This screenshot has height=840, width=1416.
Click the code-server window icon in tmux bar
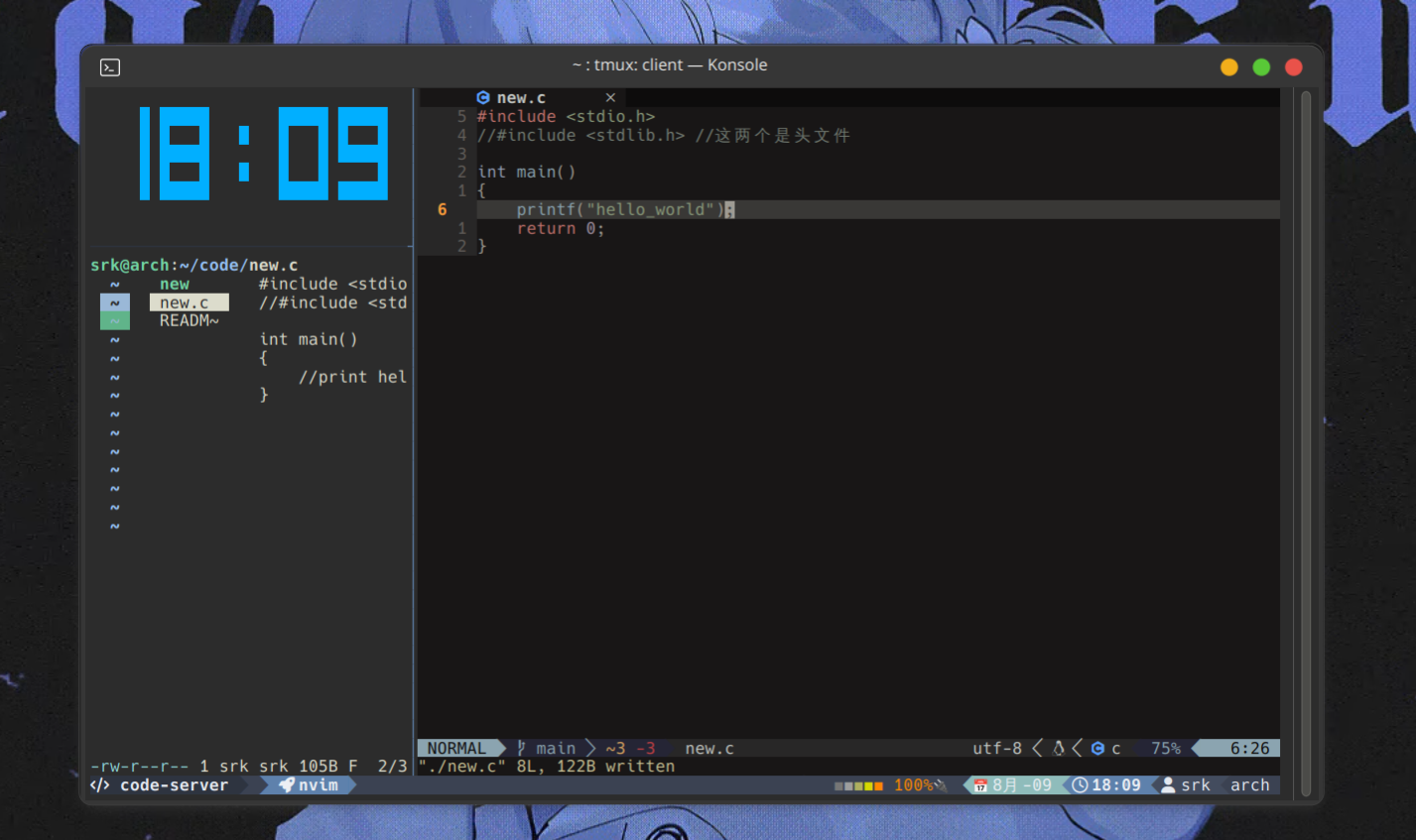pyautogui.click(x=99, y=784)
